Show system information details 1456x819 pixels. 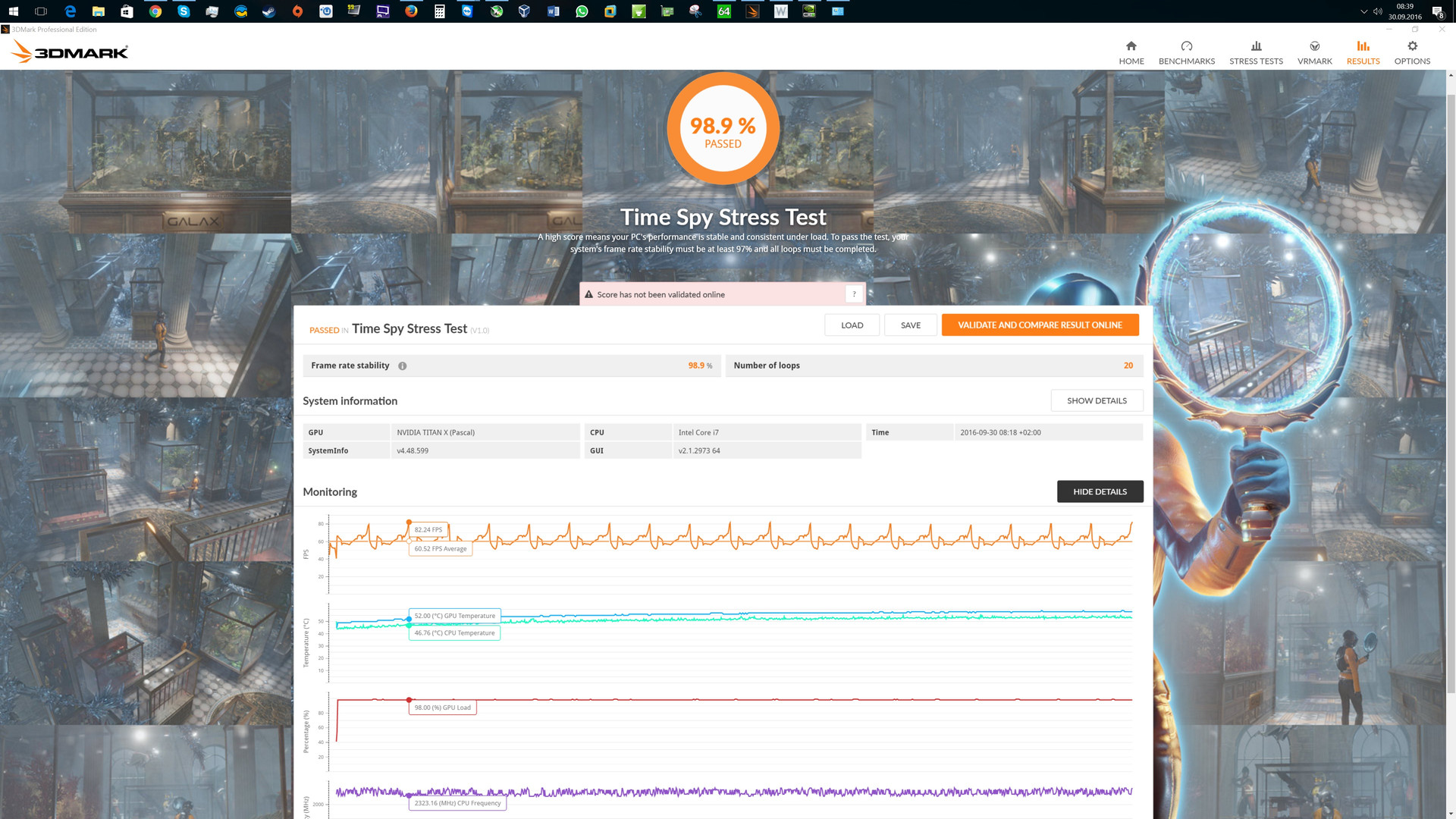(1097, 400)
